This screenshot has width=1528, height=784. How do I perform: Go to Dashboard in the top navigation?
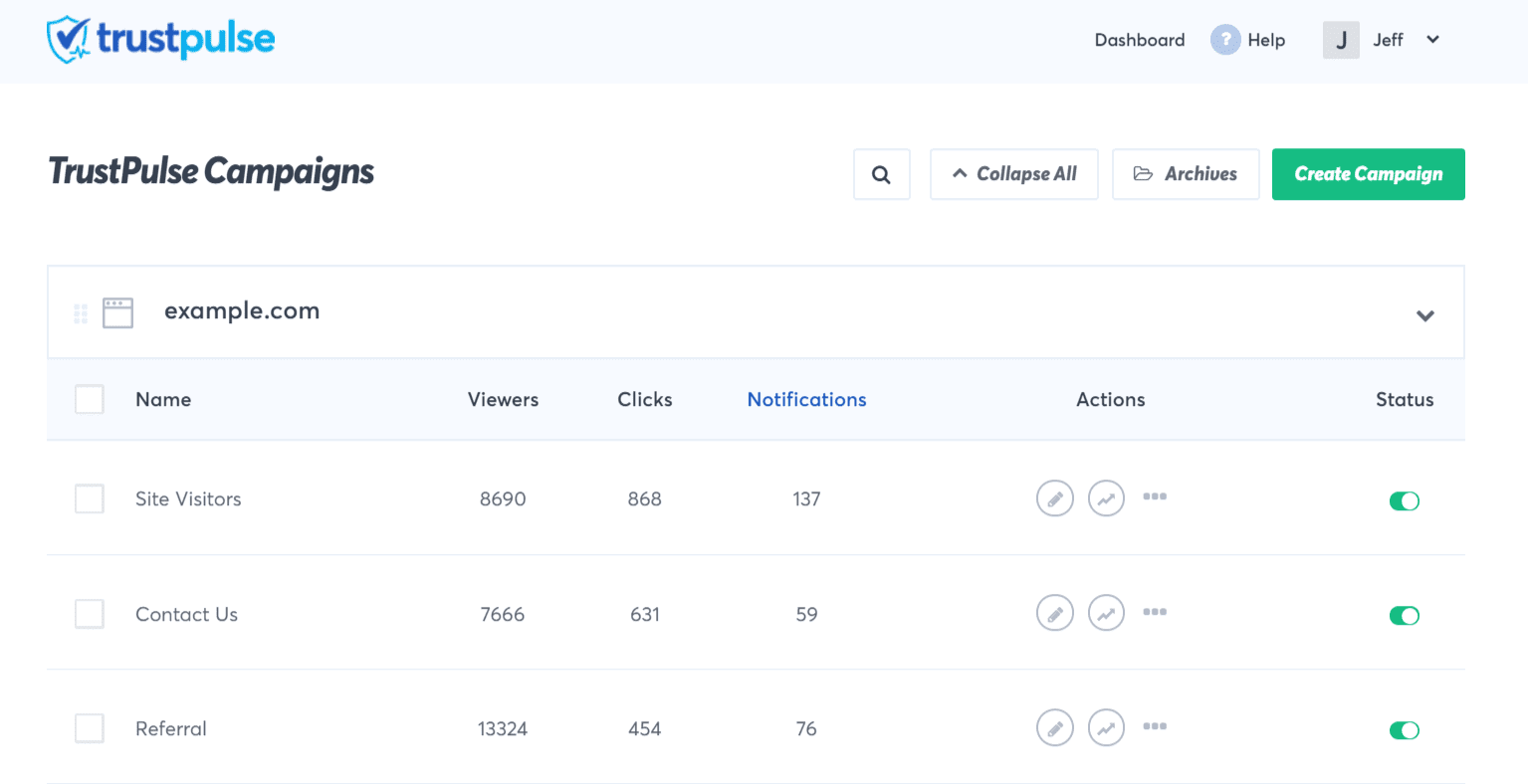1140,40
